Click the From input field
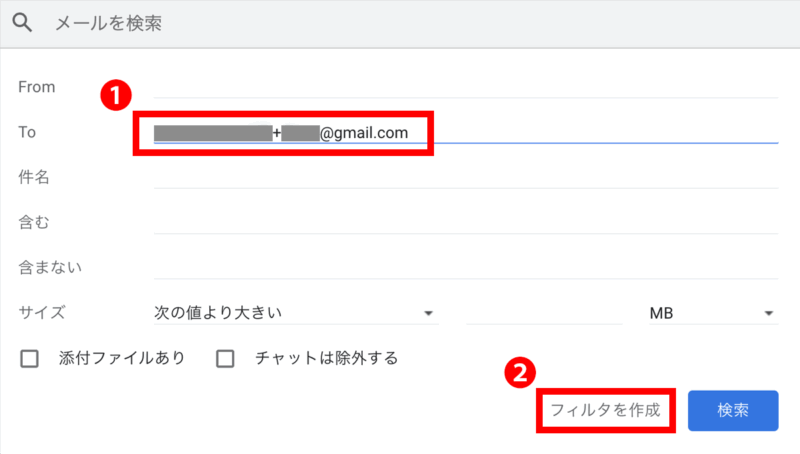The height and width of the screenshot is (454, 800). [x=465, y=86]
